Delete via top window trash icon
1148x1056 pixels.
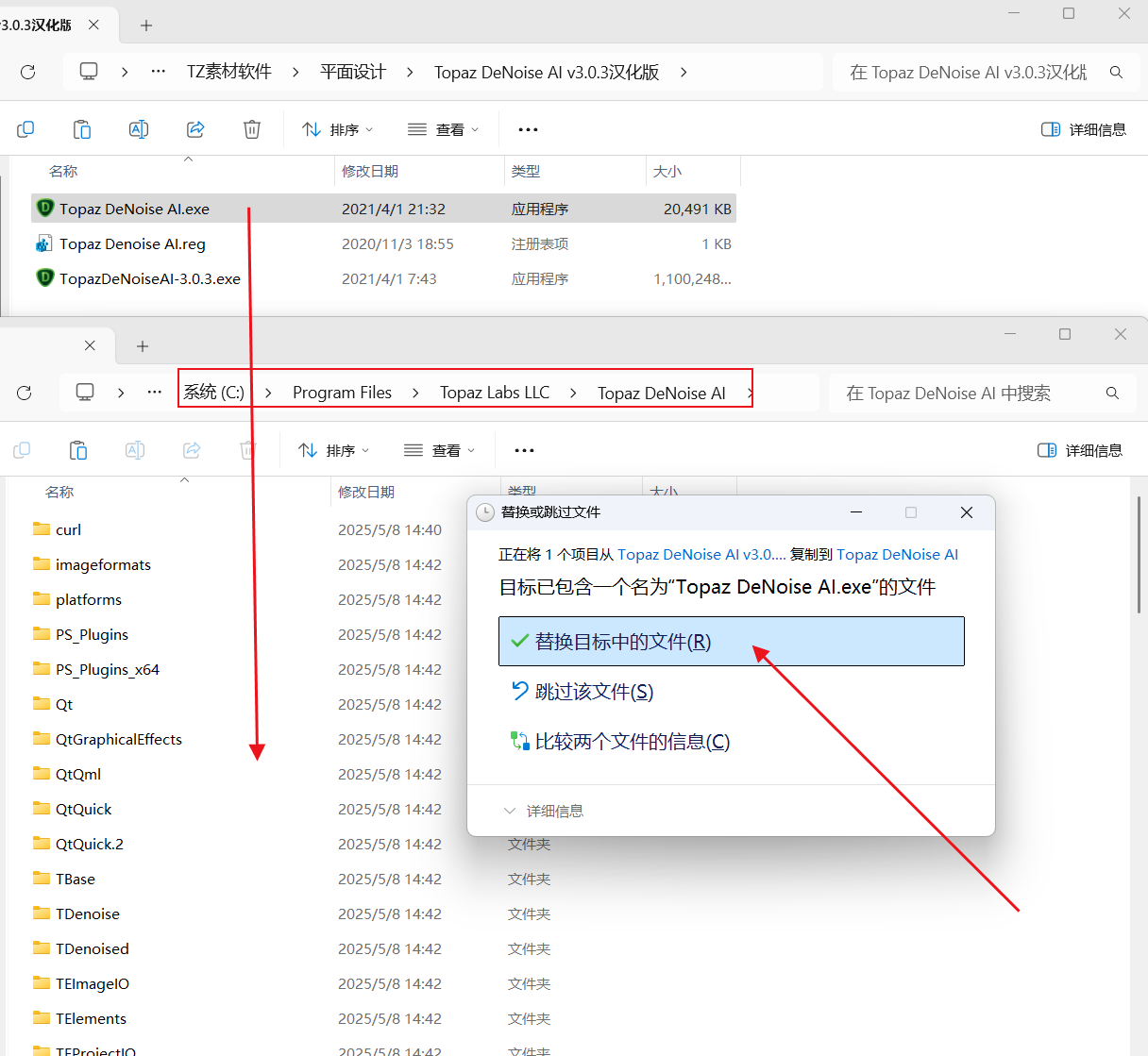252,129
